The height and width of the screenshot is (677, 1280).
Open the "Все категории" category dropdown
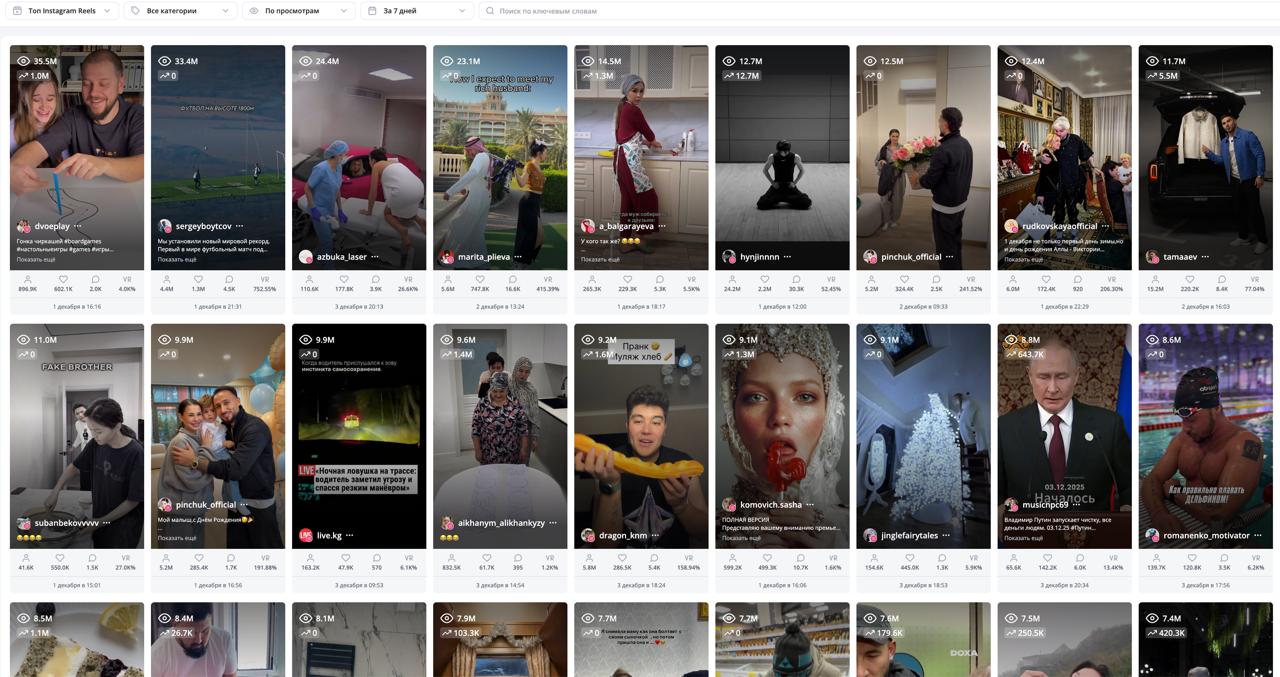click(x=180, y=11)
